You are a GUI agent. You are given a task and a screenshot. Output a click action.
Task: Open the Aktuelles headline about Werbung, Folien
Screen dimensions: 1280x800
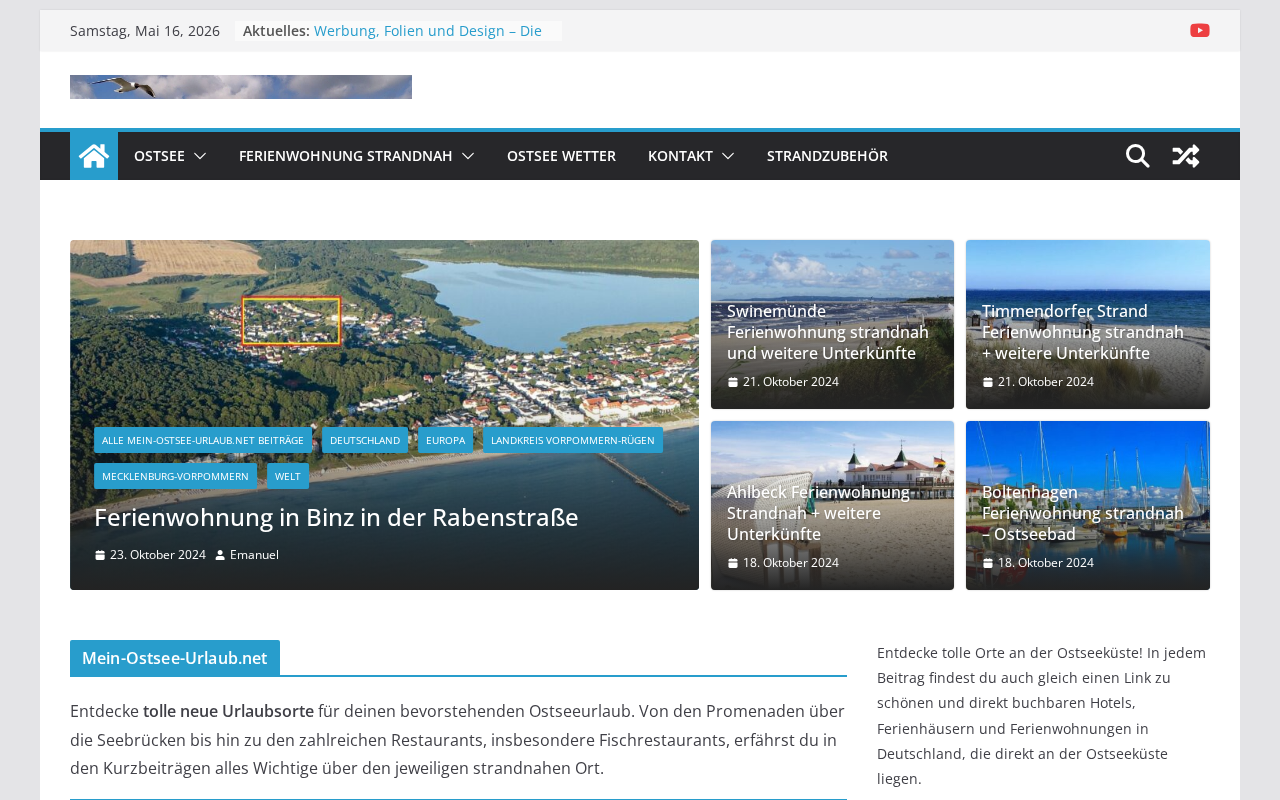click(x=428, y=31)
